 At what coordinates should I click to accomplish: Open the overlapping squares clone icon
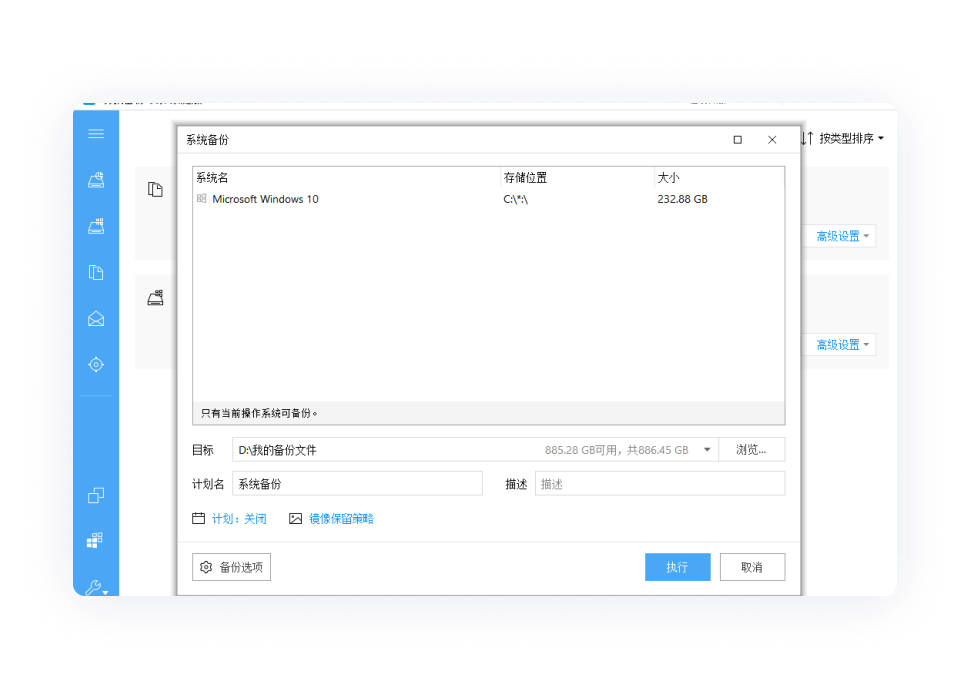coord(96,495)
